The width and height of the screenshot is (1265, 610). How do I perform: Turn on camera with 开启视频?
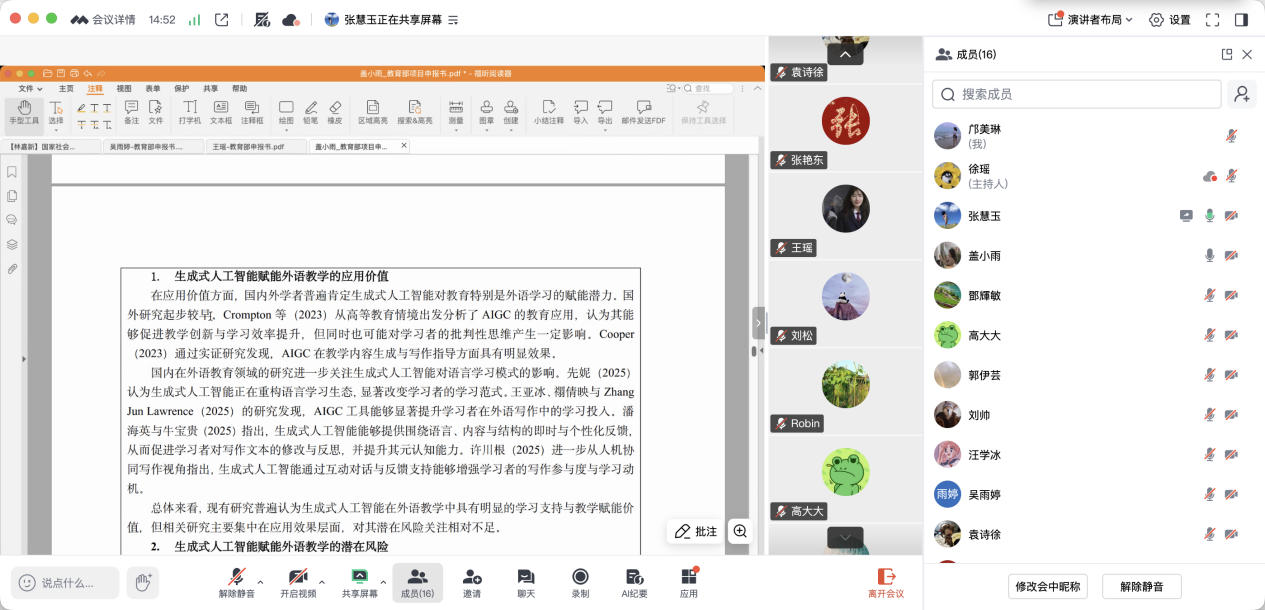[298, 582]
